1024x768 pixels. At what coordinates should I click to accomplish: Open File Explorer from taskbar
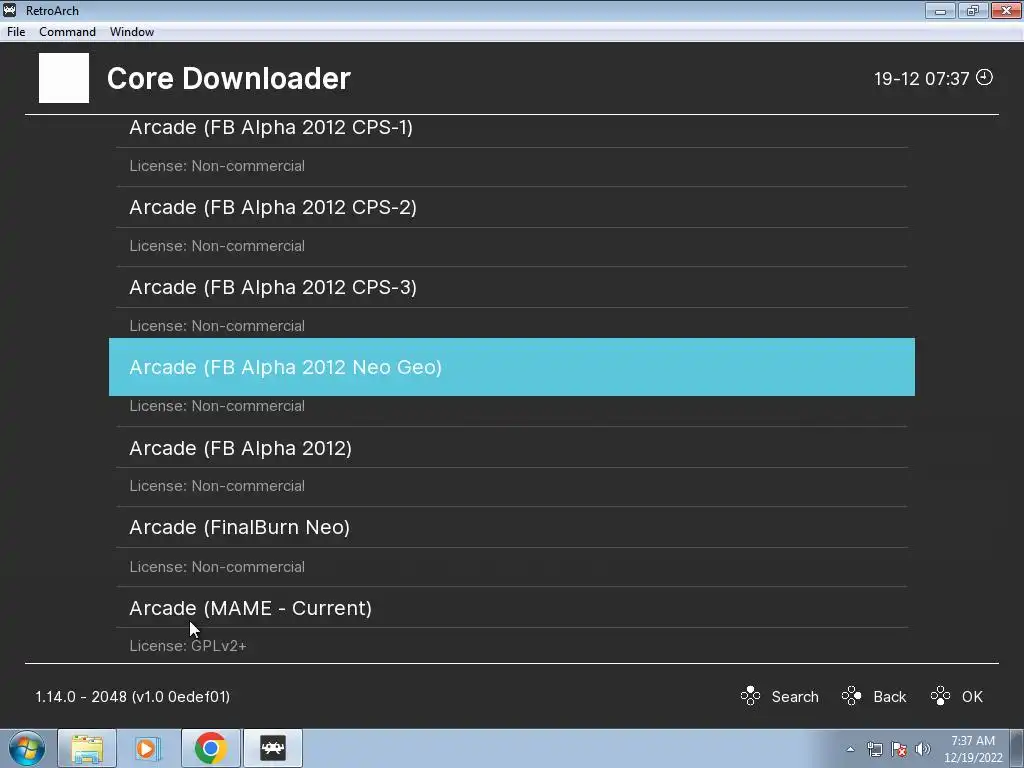87,748
